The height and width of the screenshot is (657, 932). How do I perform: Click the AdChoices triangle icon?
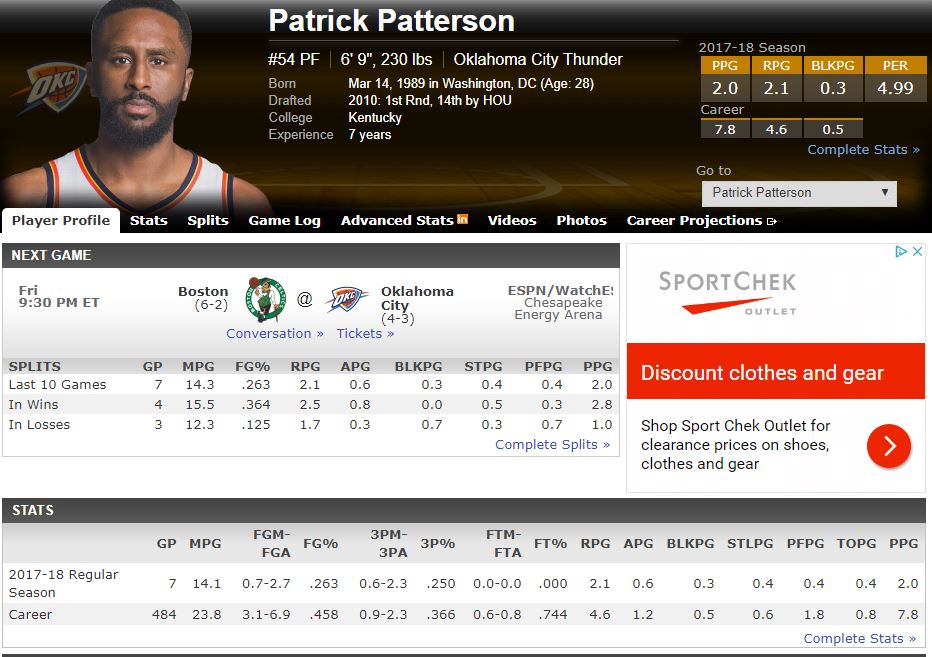[x=901, y=252]
